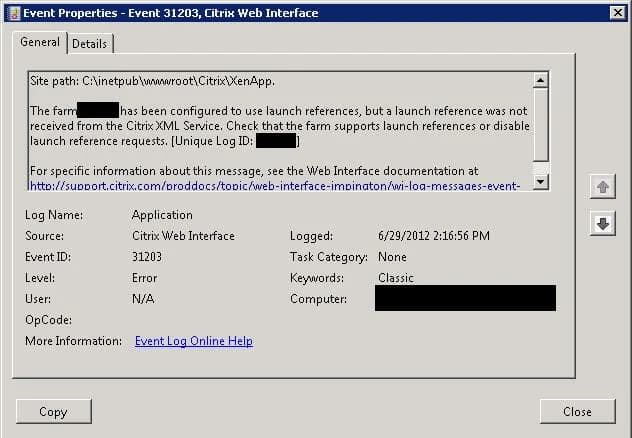Select the General tab
Image resolution: width=632 pixels, height=438 pixels.
(40, 42)
